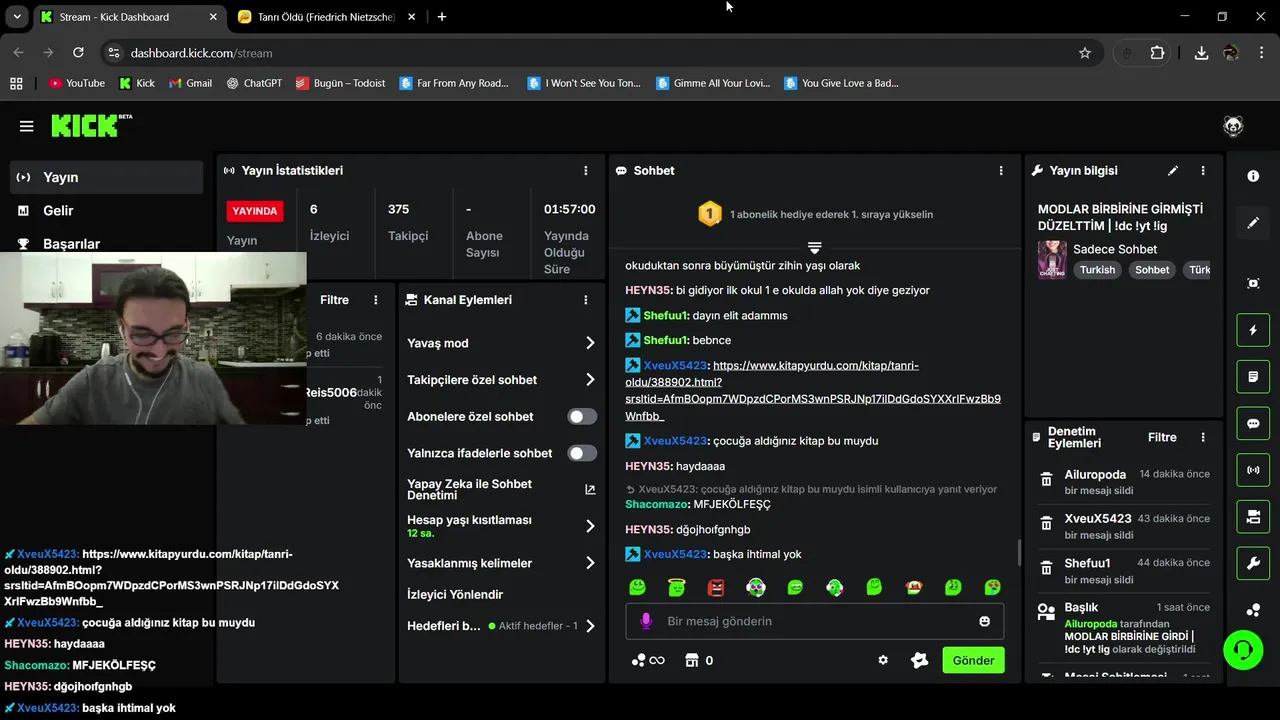Click the note document icon in sidebar

pos(1253,377)
